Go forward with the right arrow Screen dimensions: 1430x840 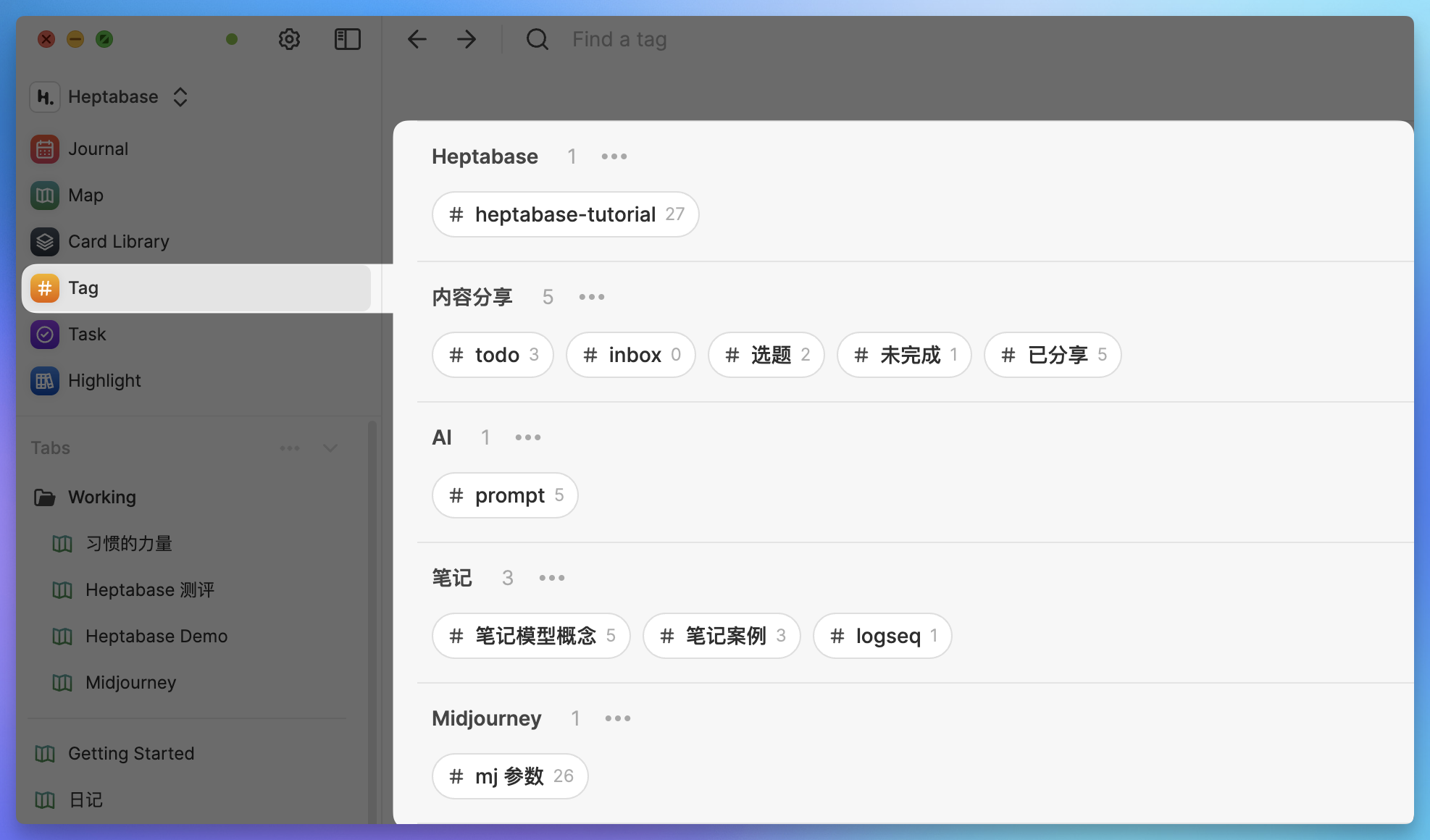tap(467, 39)
